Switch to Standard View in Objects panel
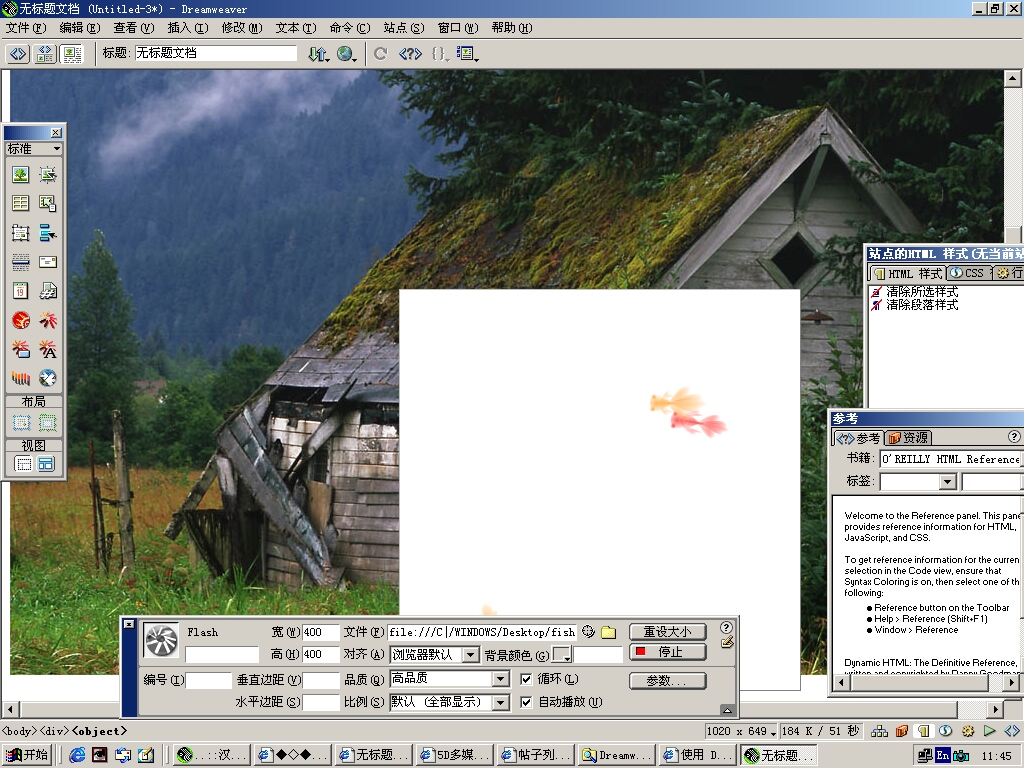 pyautogui.click(x=24, y=464)
